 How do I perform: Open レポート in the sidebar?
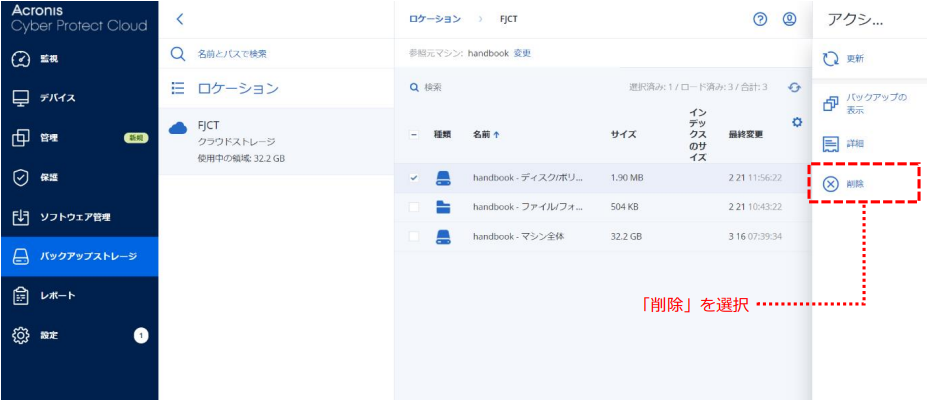click(57, 296)
